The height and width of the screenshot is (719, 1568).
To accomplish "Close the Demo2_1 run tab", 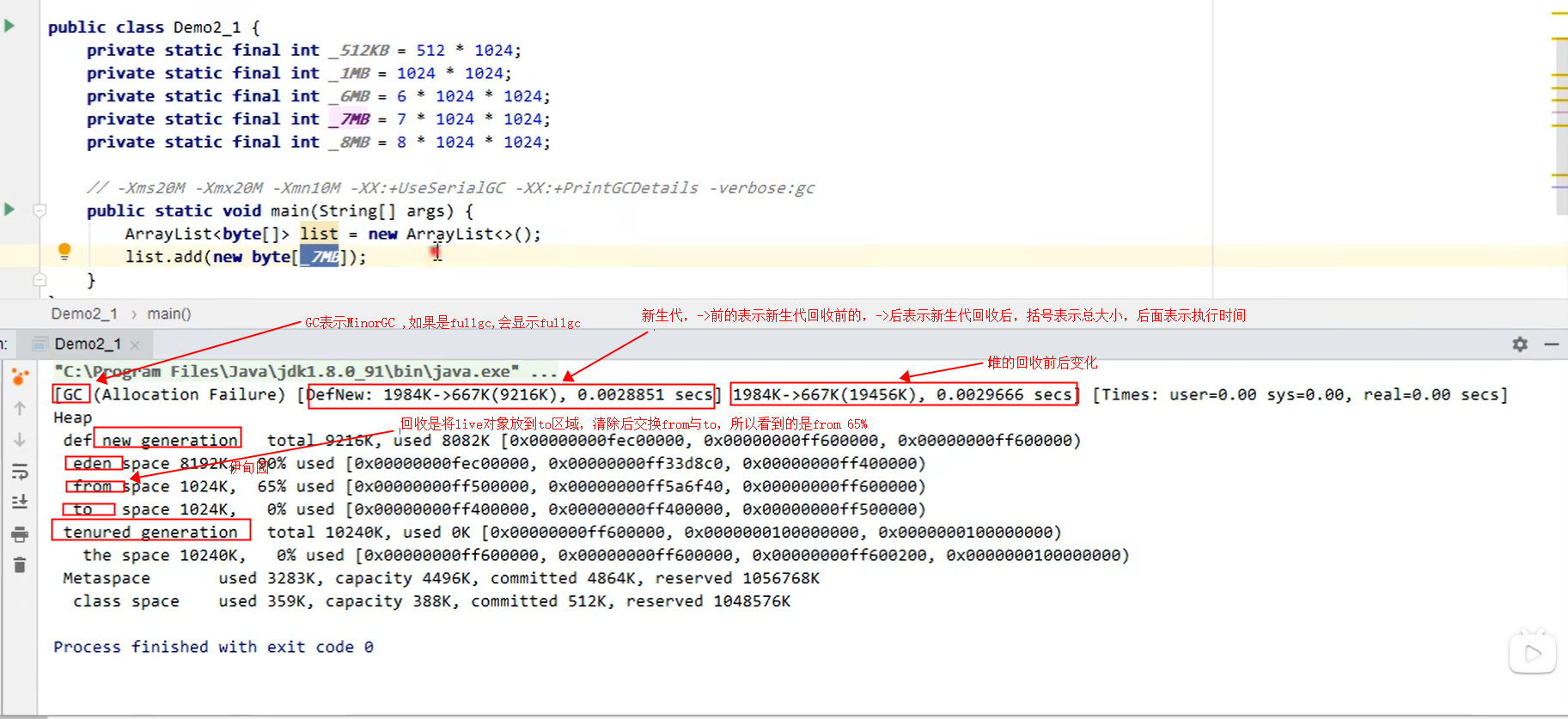I will 135,345.
